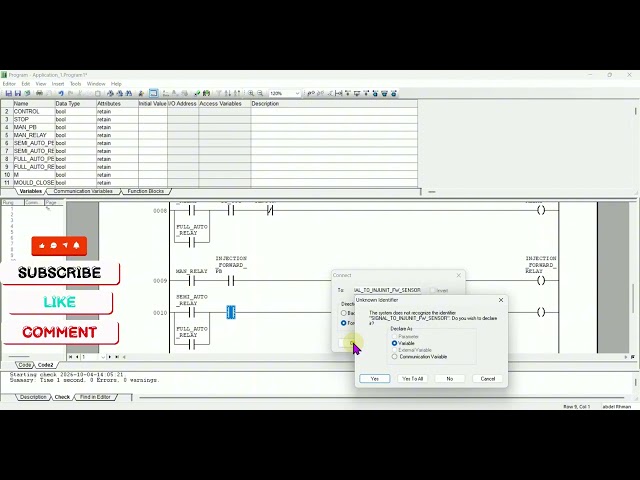
Task: Select the partly hidden Backward direction radio
Action: pos(344,313)
